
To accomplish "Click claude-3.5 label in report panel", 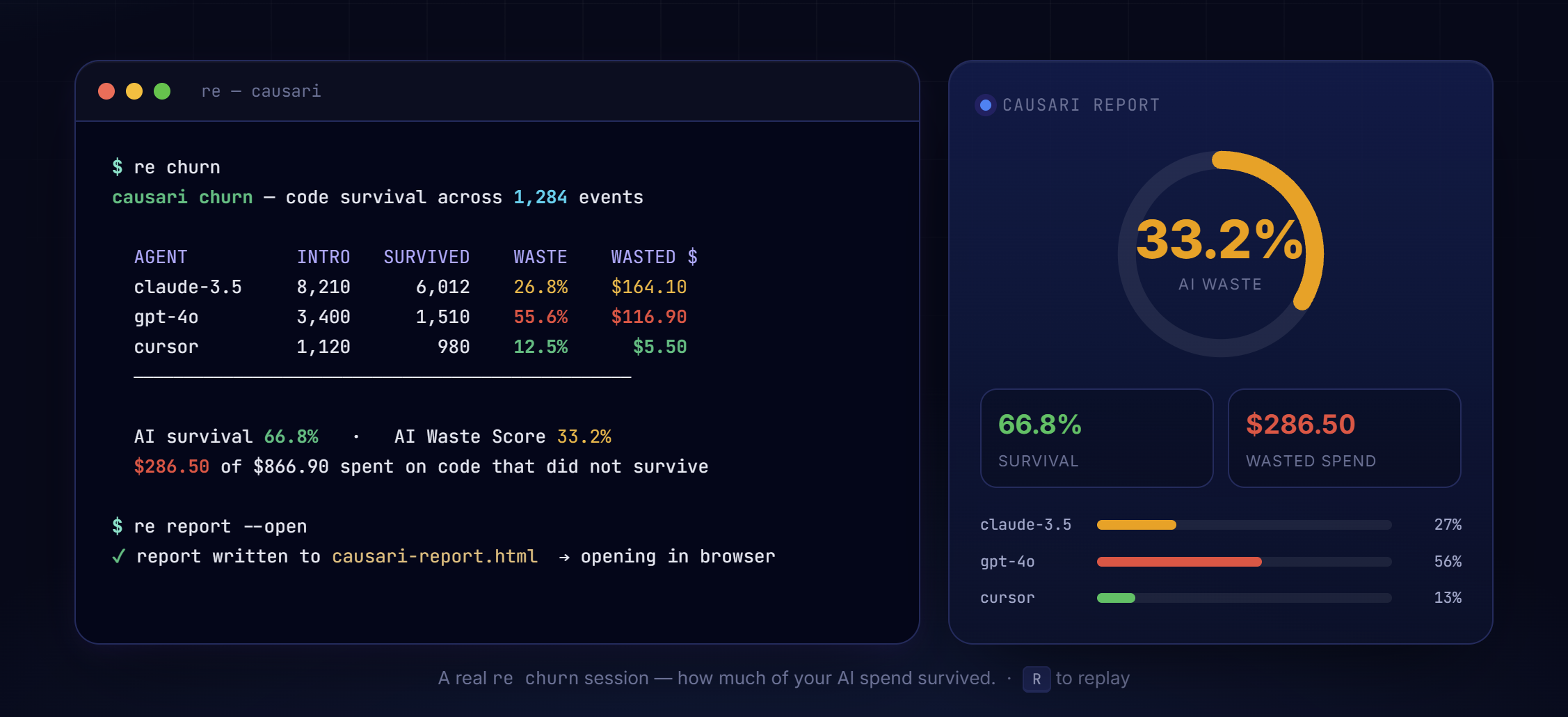I will point(1025,525).
